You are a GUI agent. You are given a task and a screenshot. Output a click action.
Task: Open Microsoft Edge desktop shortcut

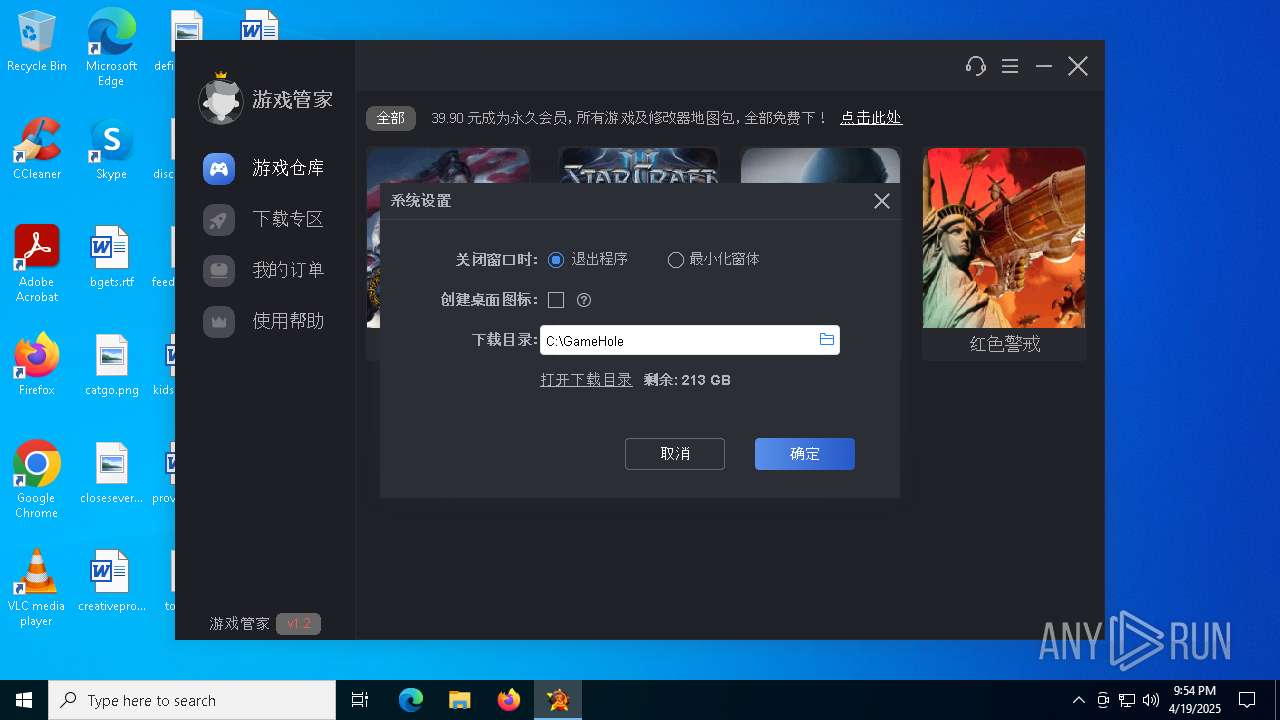111,48
